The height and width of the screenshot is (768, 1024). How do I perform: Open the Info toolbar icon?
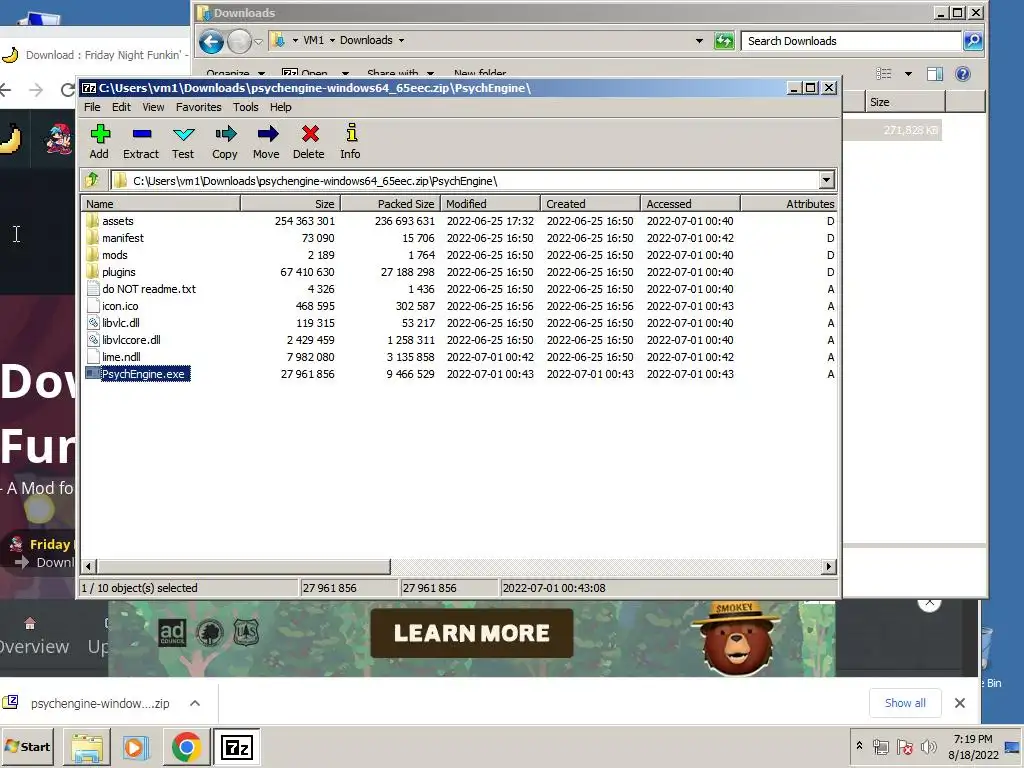click(x=351, y=133)
